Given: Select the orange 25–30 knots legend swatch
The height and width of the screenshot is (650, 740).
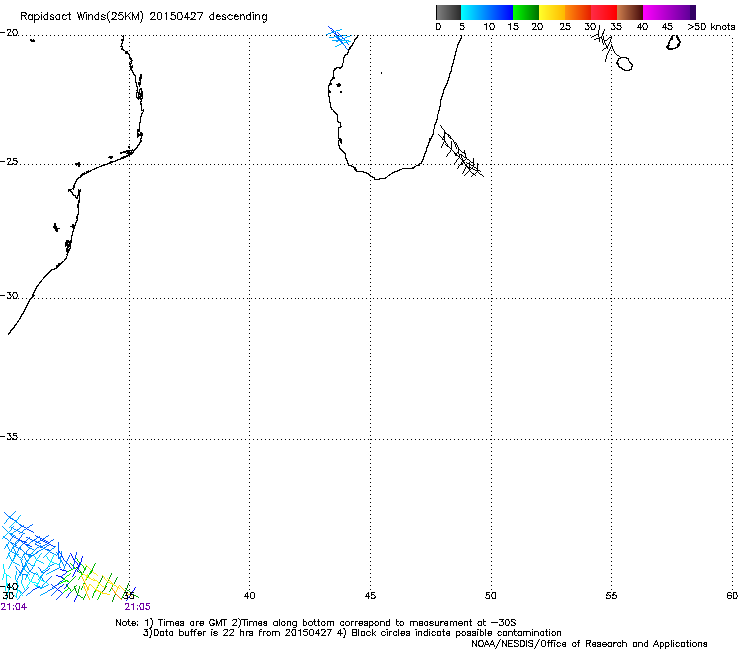Looking at the screenshot, I should pos(578,12).
